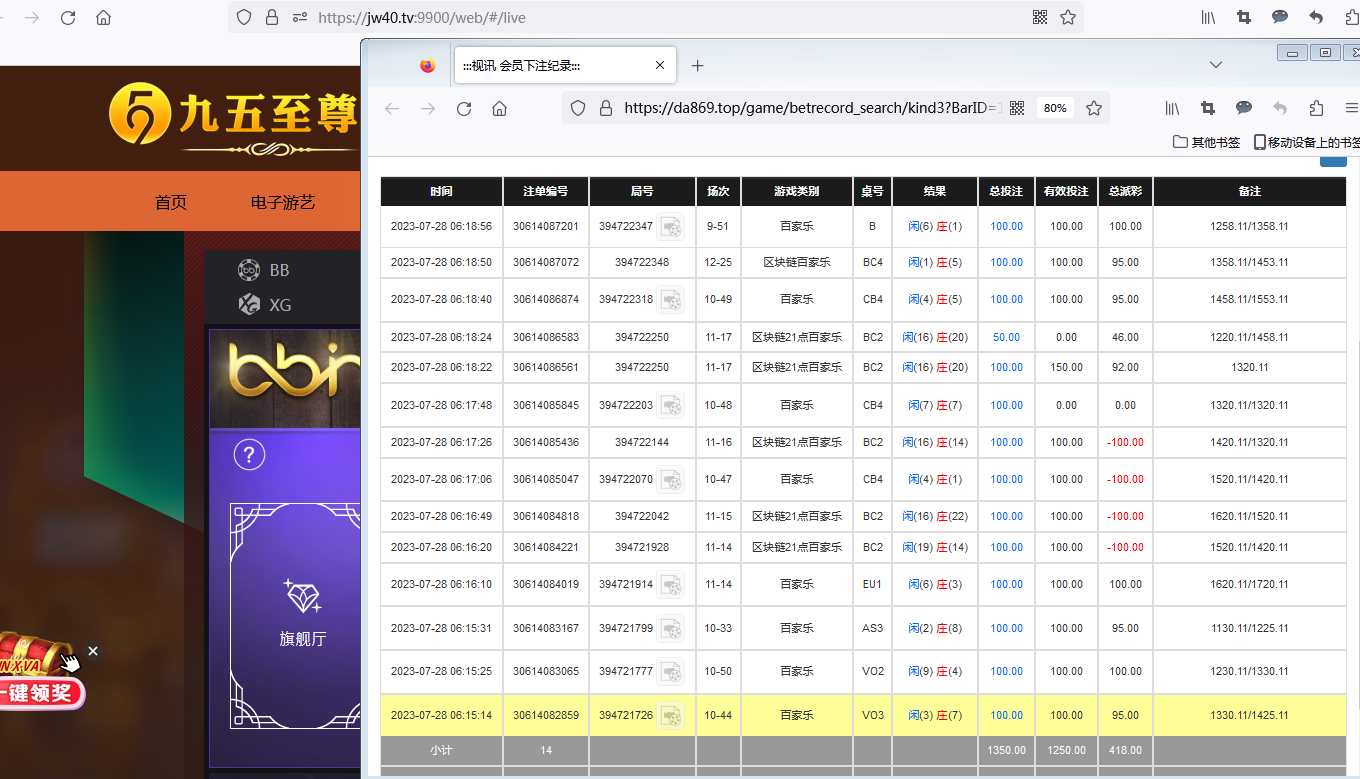Viewport: 1360px width, 779px height.
Task: Open the front window hamburger menu
Action: coord(1351,108)
